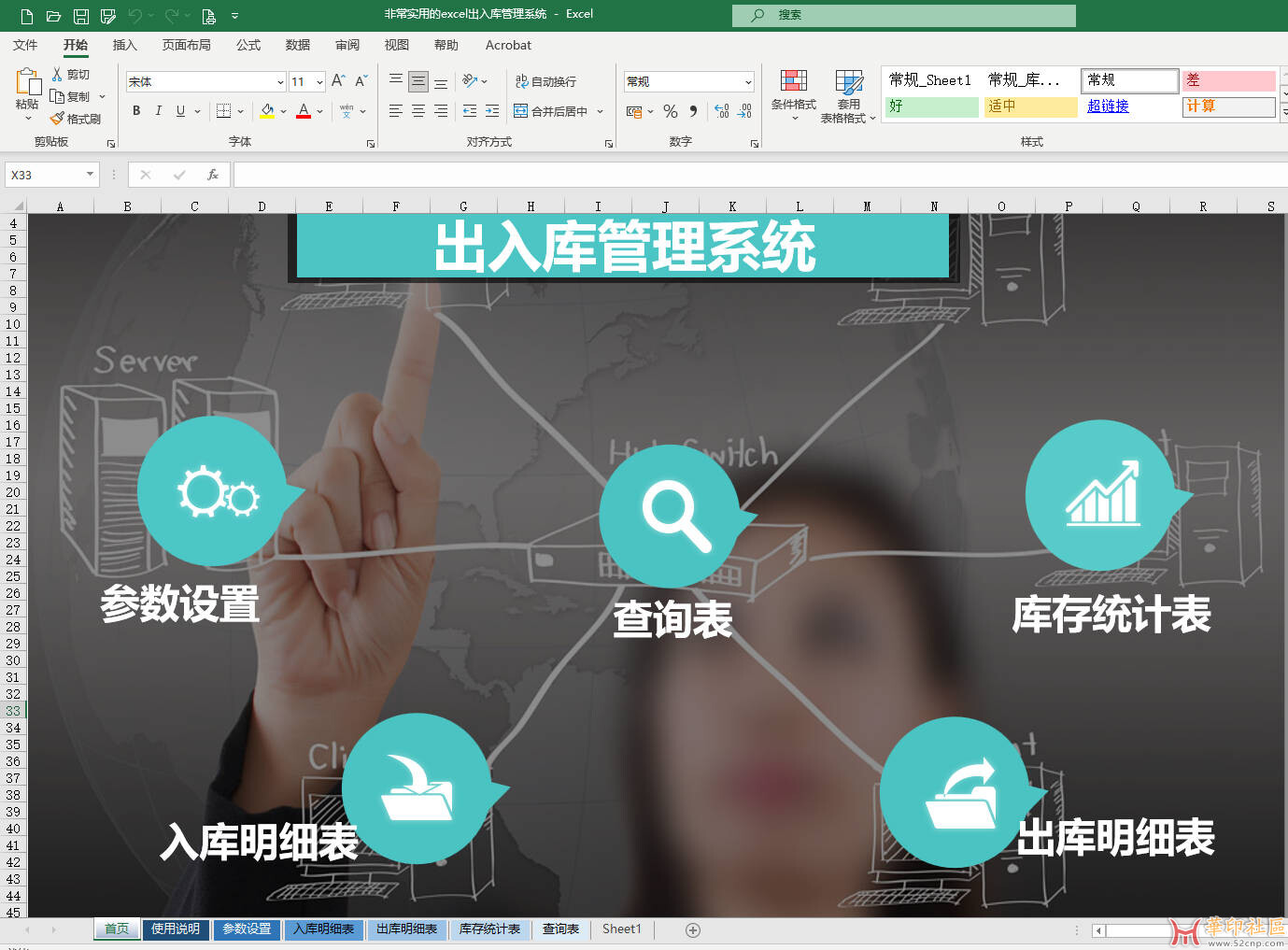Click the Paste (粘贴) clipboard icon
This screenshot has width=1288, height=950.
coord(27,82)
